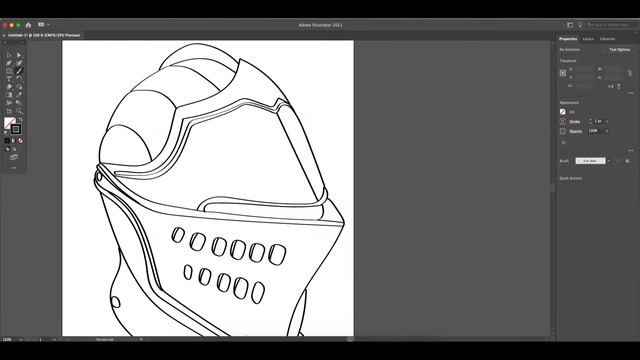The height and width of the screenshot is (360, 640).
Task: Open brush options icon beside Brush dropdown
Action: click(628, 161)
